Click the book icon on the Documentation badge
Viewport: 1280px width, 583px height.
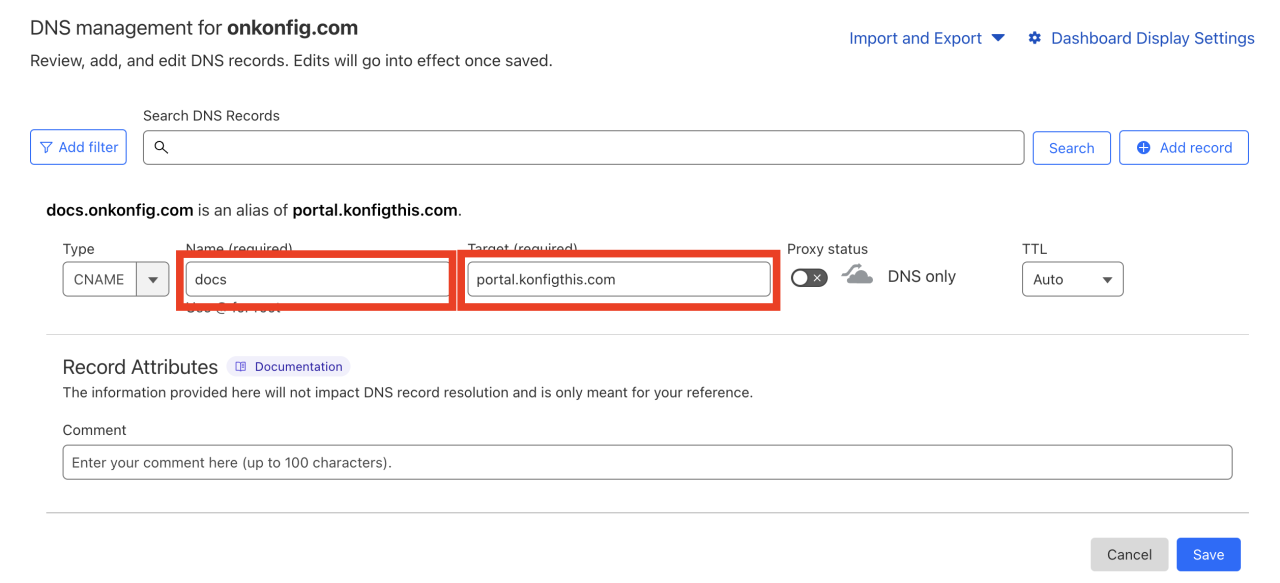240,366
